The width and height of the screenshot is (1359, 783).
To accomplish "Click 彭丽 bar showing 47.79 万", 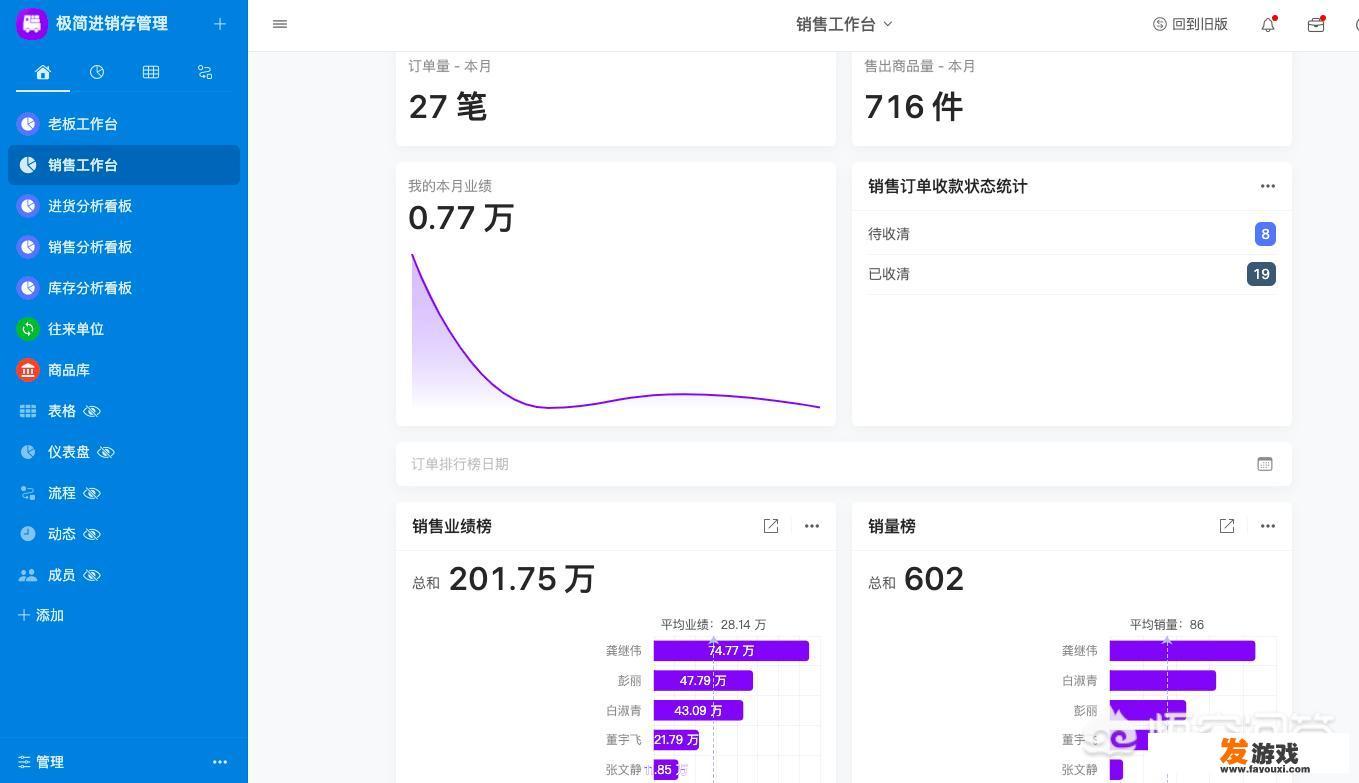I will (703, 681).
